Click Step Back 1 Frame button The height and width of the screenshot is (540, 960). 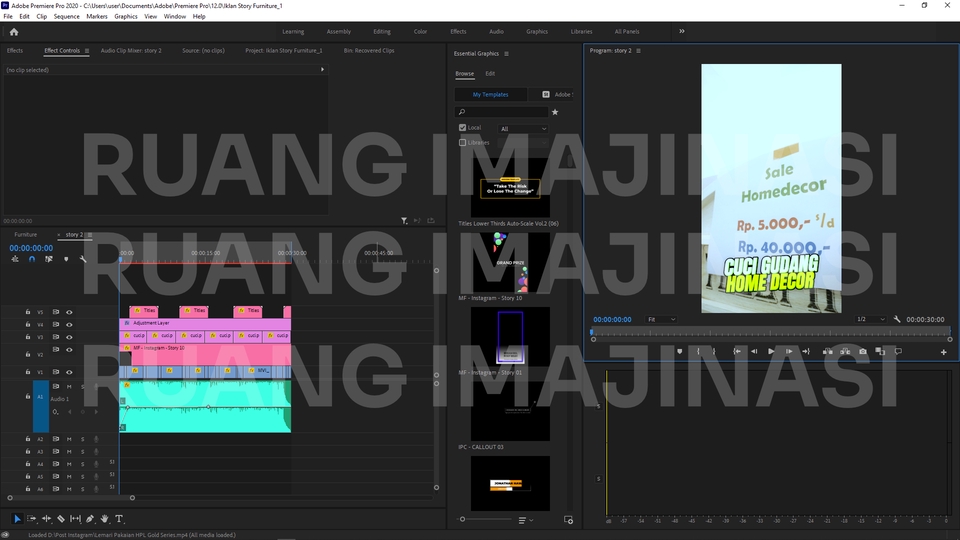pyautogui.click(x=754, y=351)
